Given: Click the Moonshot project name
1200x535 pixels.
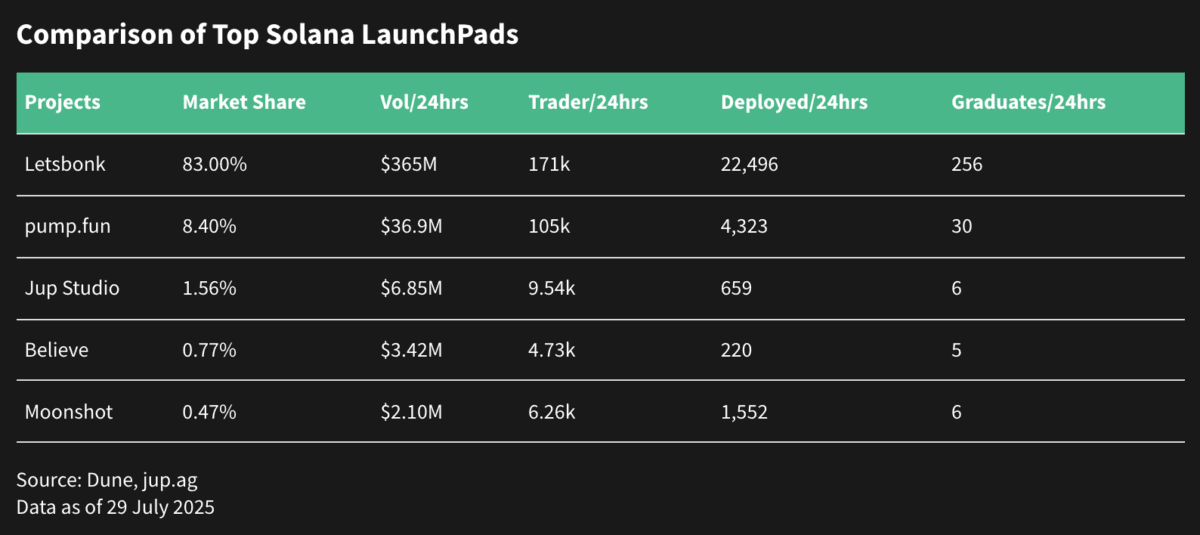Looking at the screenshot, I should [x=68, y=412].
